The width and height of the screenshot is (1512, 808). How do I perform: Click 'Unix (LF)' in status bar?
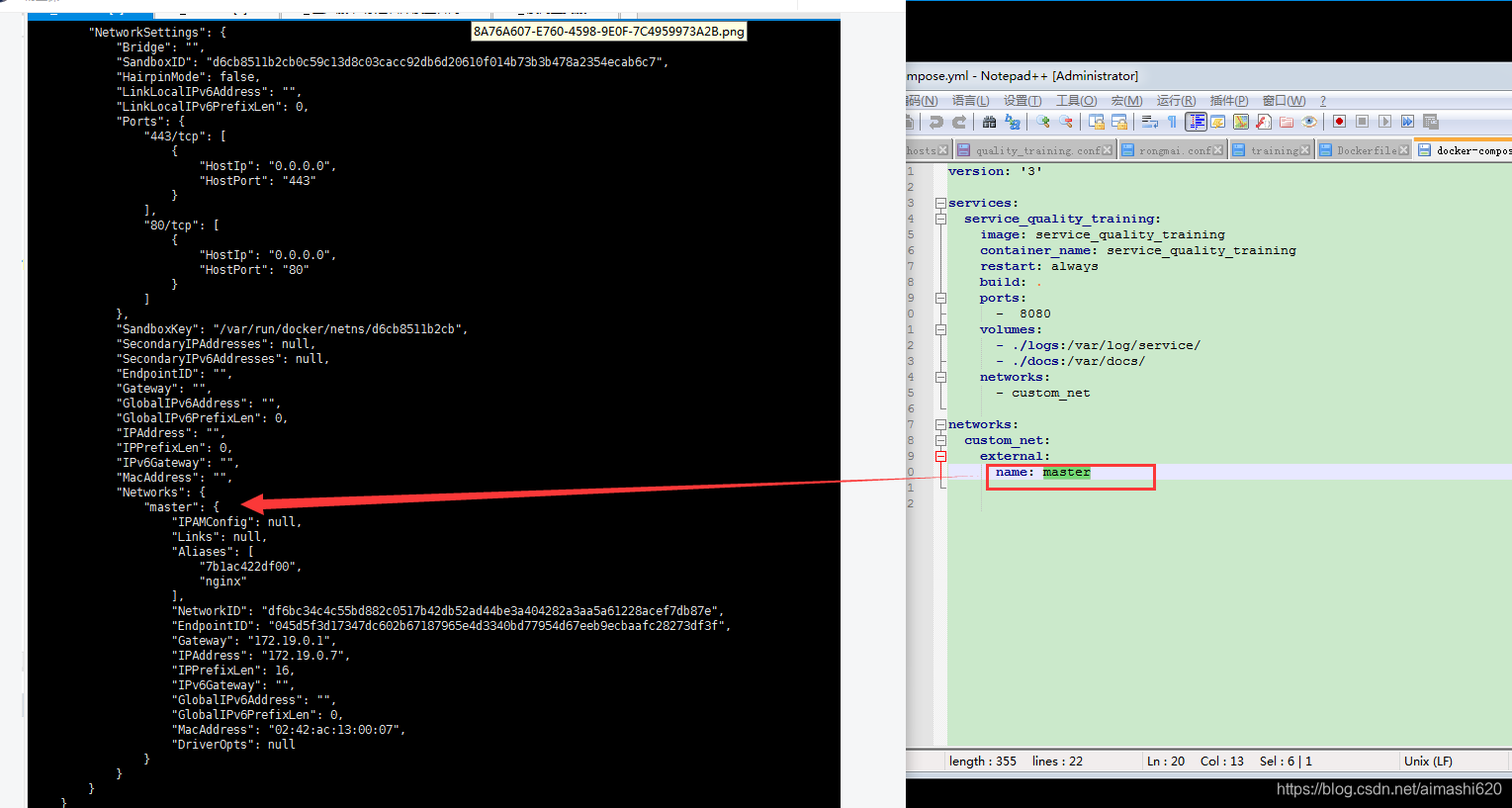(1428, 761)
